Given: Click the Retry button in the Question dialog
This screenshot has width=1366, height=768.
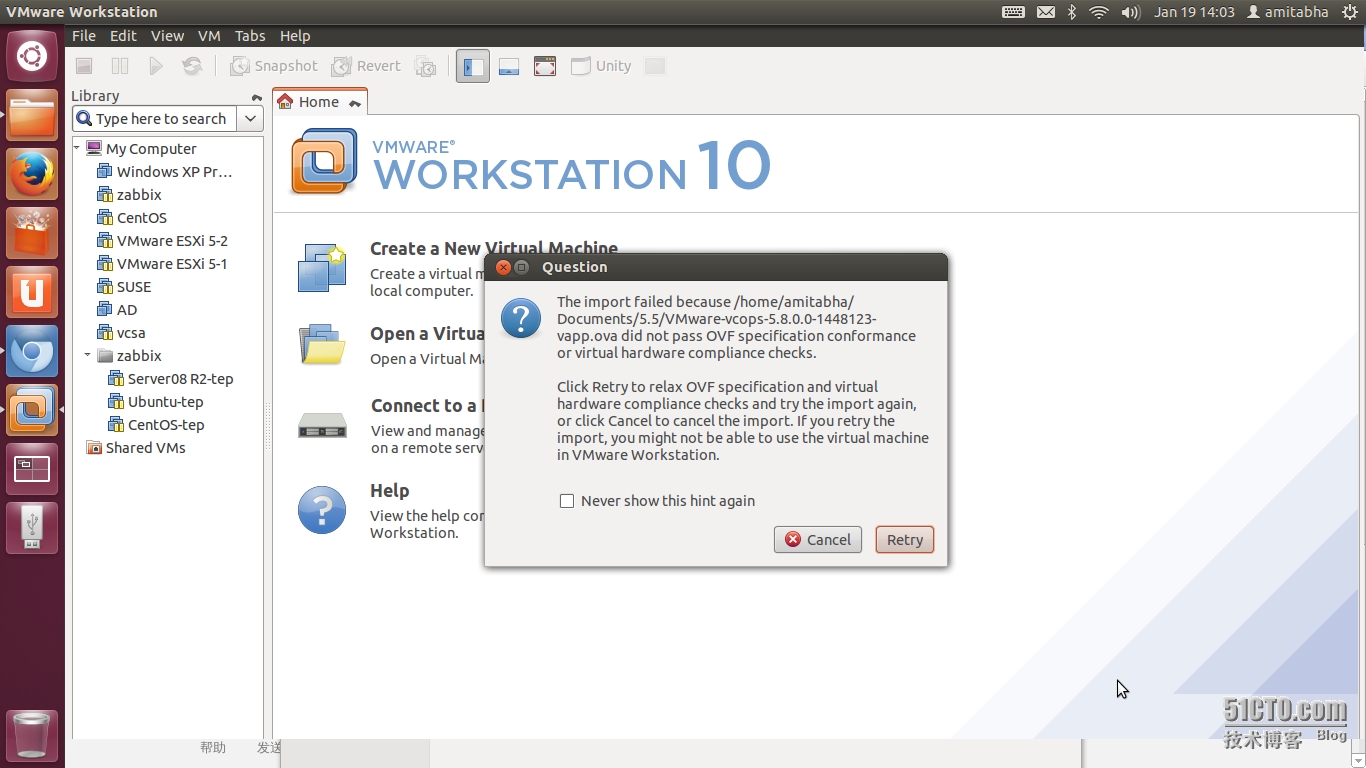Looking at the screenshot, I should tap(904, 540).
